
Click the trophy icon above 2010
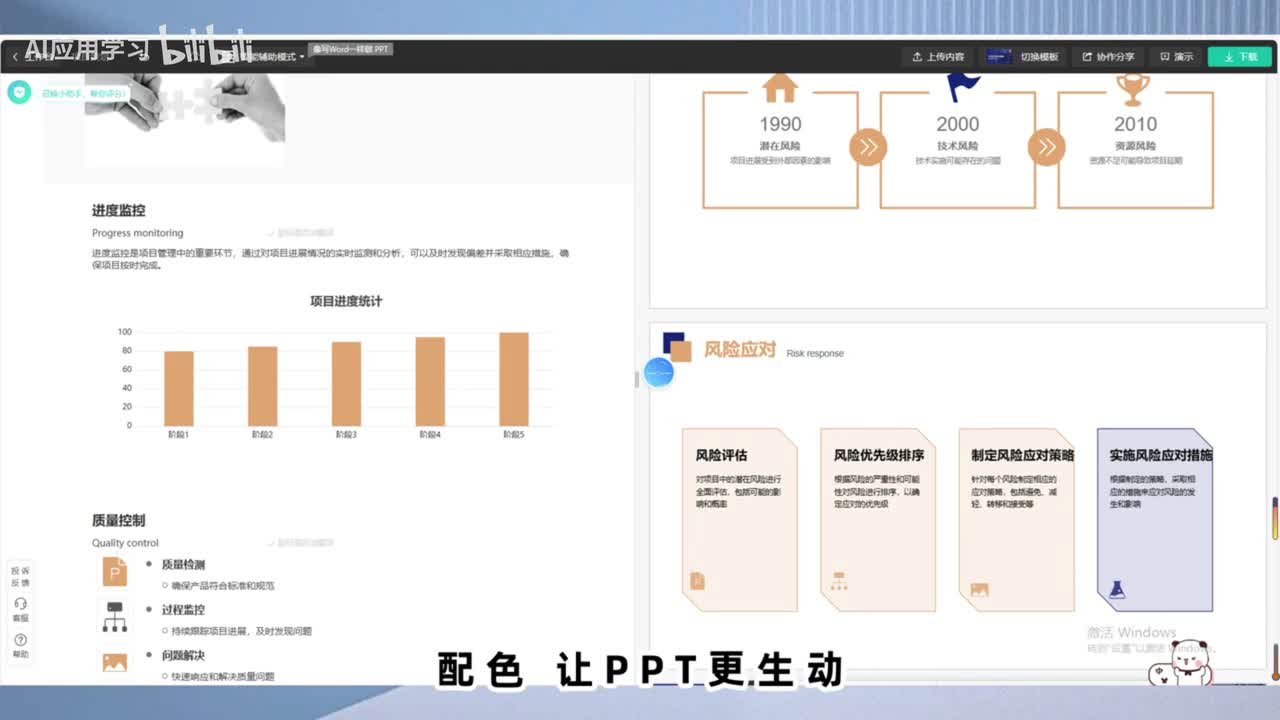pyautogui.click(x=1135, y=90)
